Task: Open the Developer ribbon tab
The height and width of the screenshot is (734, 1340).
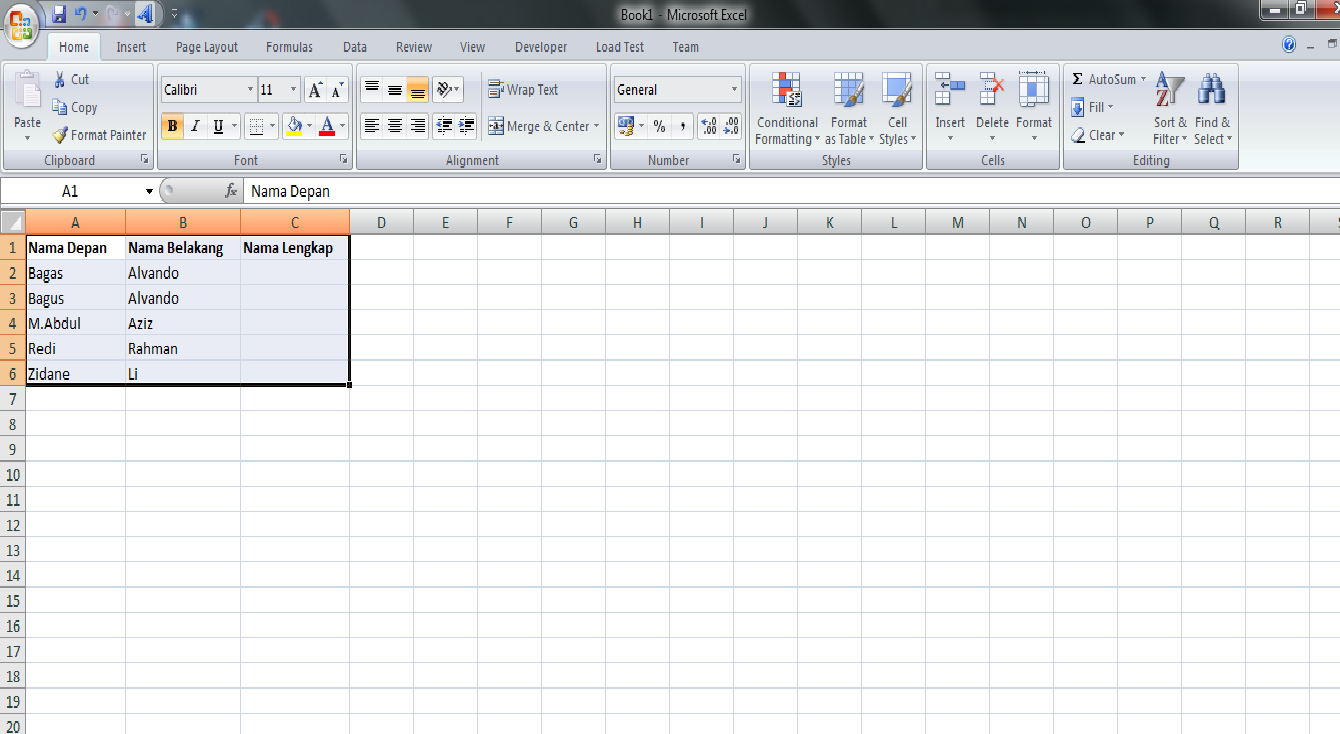Action: click(541, 47)
